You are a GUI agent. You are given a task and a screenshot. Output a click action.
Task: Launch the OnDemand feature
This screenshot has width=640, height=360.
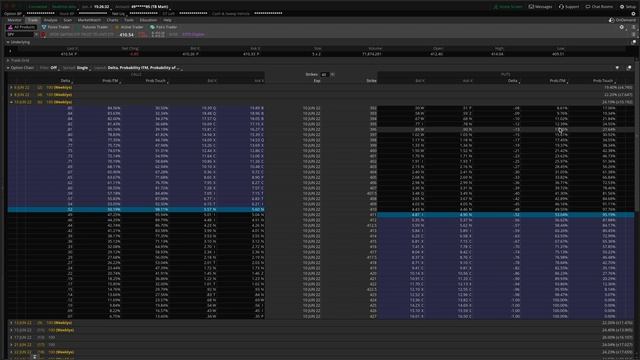coord(622,20)
